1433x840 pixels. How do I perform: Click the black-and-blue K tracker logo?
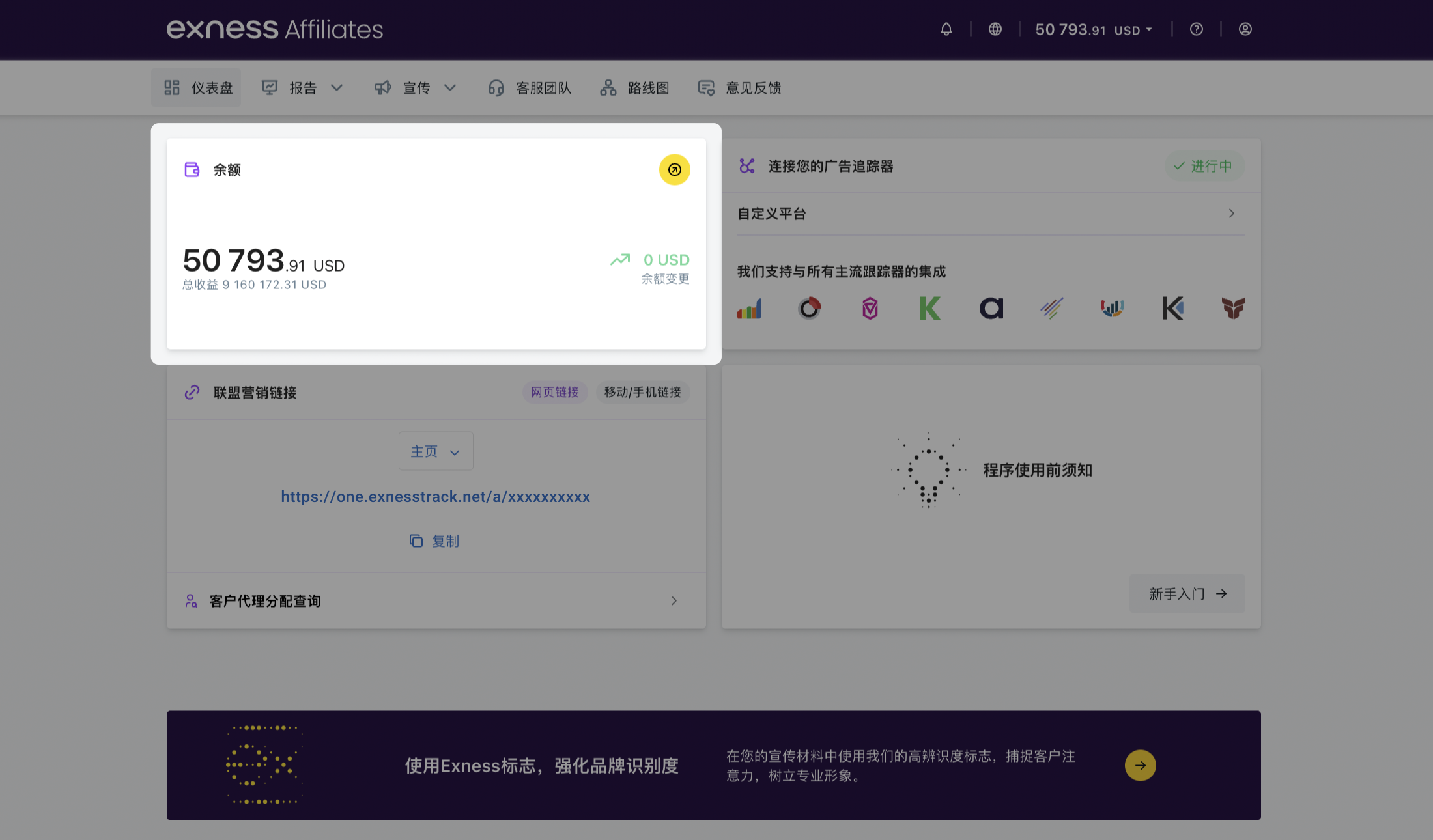tap(1173, 308)
